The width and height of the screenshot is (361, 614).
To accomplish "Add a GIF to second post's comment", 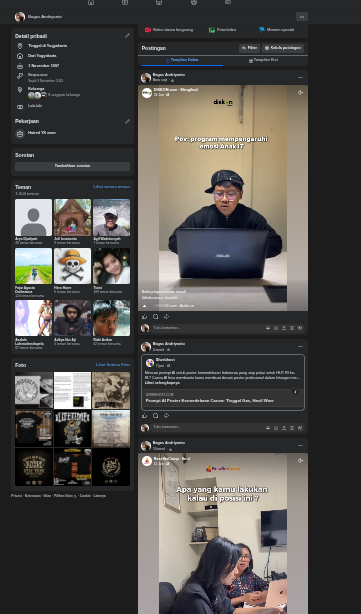I will (292, 428).
